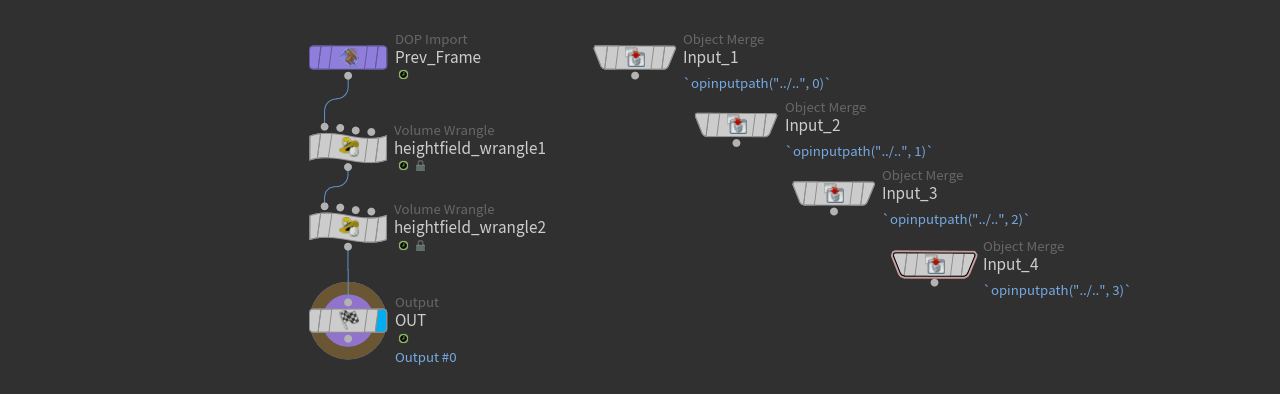Click the heightfield_wrangle1 node icon

[x=348, y=148]
